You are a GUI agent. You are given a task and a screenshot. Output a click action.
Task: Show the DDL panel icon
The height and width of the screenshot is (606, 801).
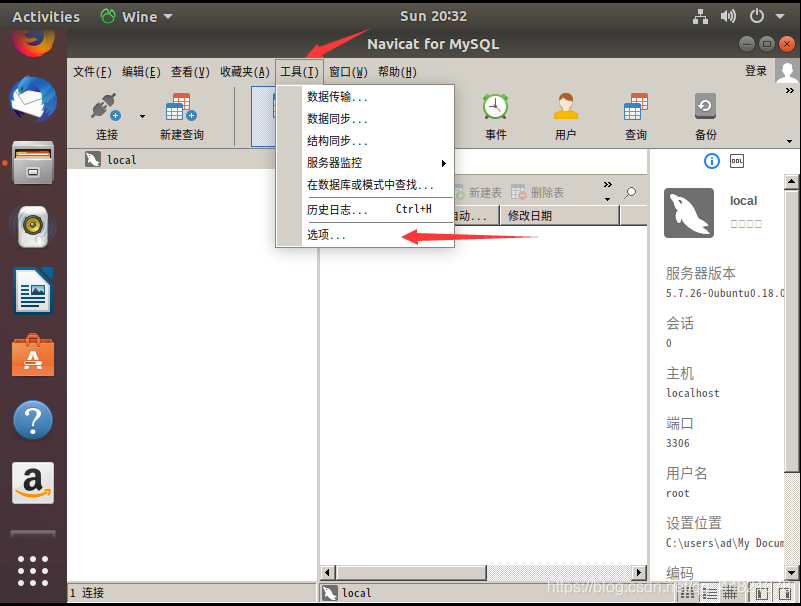[737, 161]
